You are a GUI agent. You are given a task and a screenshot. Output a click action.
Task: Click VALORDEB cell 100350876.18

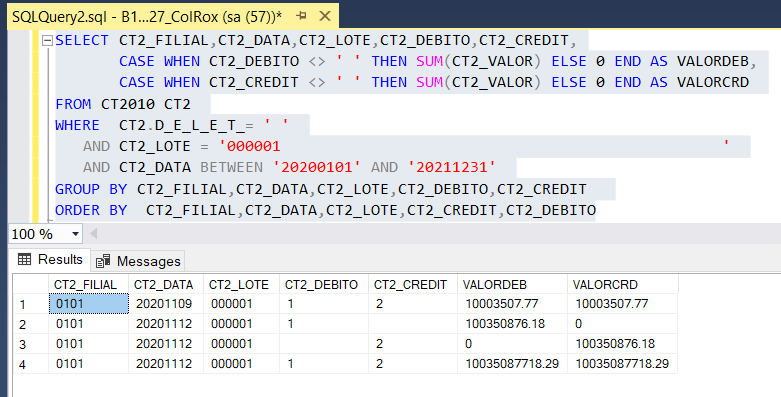[x=513, y=324]
